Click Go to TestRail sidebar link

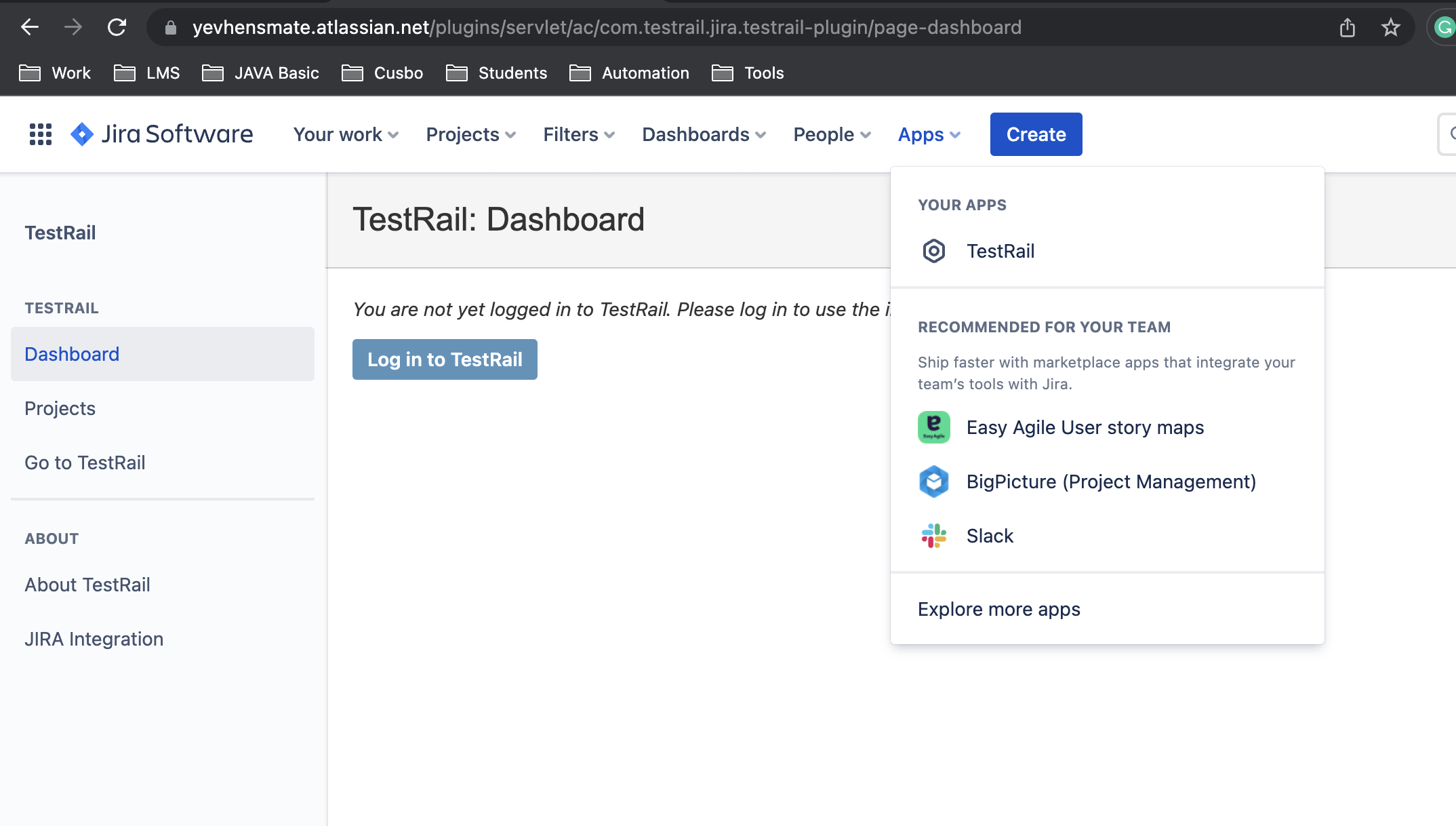(163, 463)
